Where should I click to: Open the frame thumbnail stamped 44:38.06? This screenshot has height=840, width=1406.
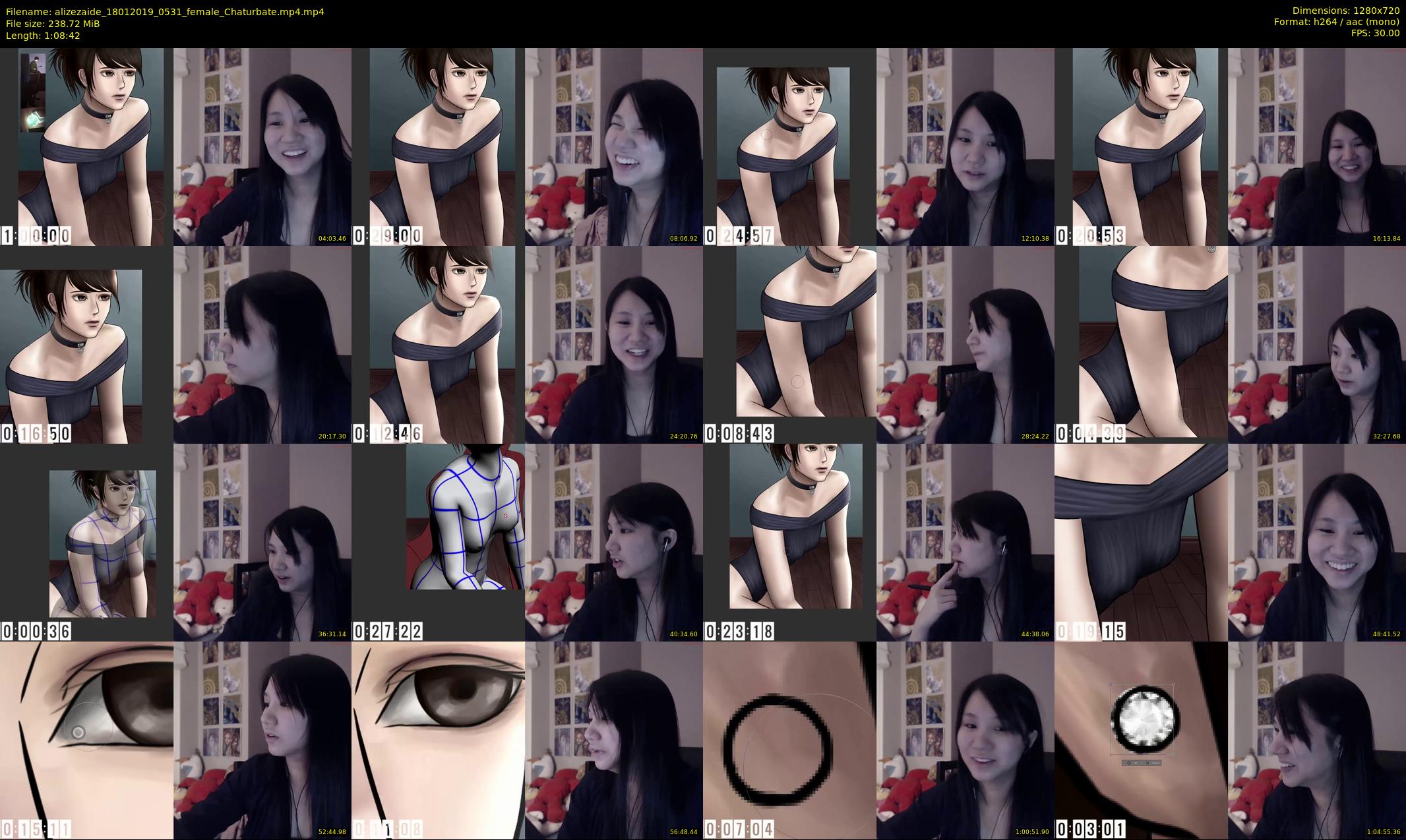click(x=878, y=542)
